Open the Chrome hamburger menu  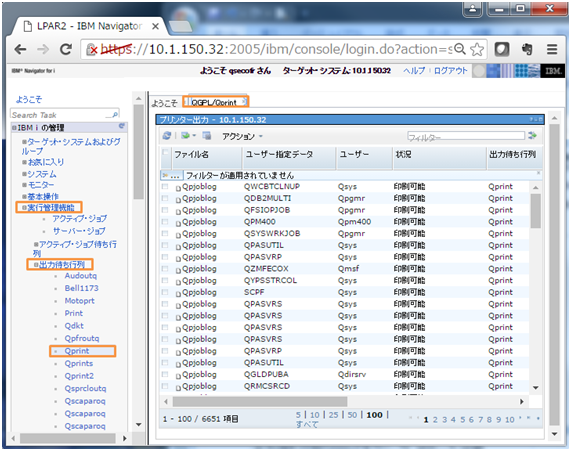pos(552,49)
